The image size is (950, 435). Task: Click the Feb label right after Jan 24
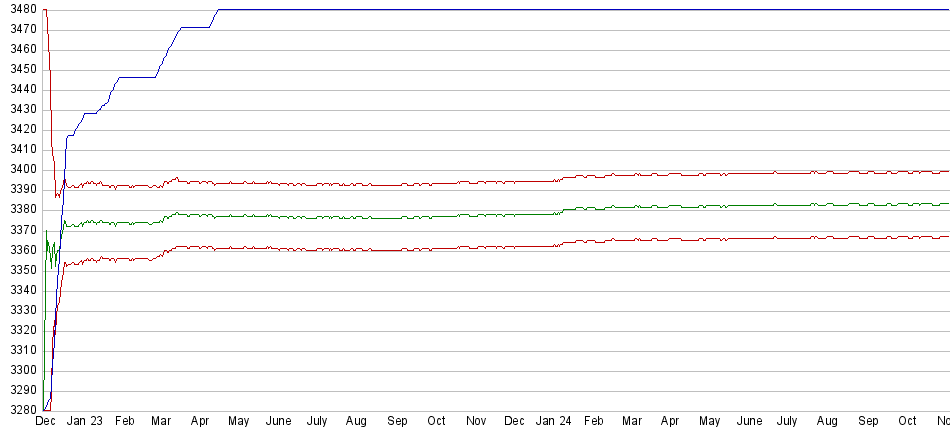(594, 422)
